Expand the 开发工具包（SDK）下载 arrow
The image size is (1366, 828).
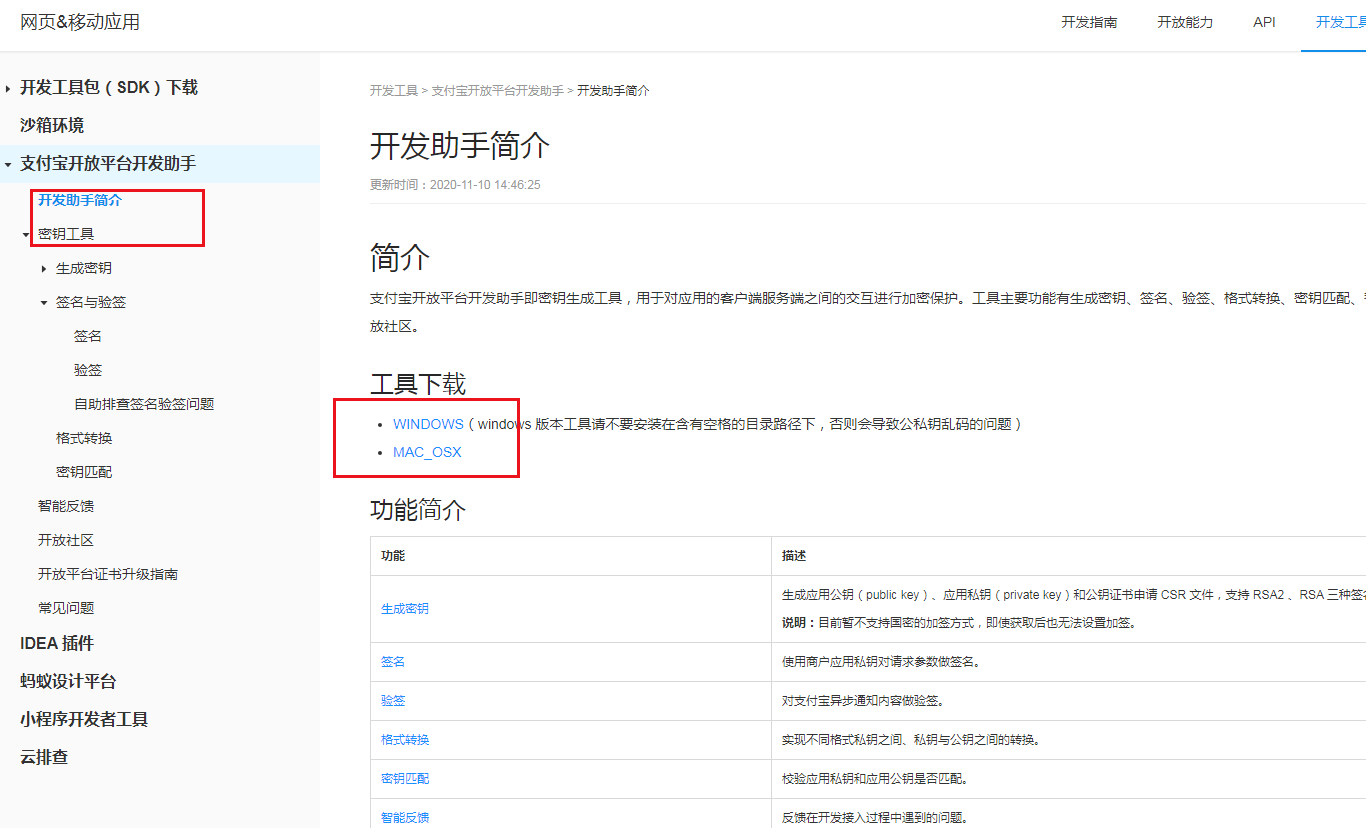pyautogui.click(x=8, y=88)
